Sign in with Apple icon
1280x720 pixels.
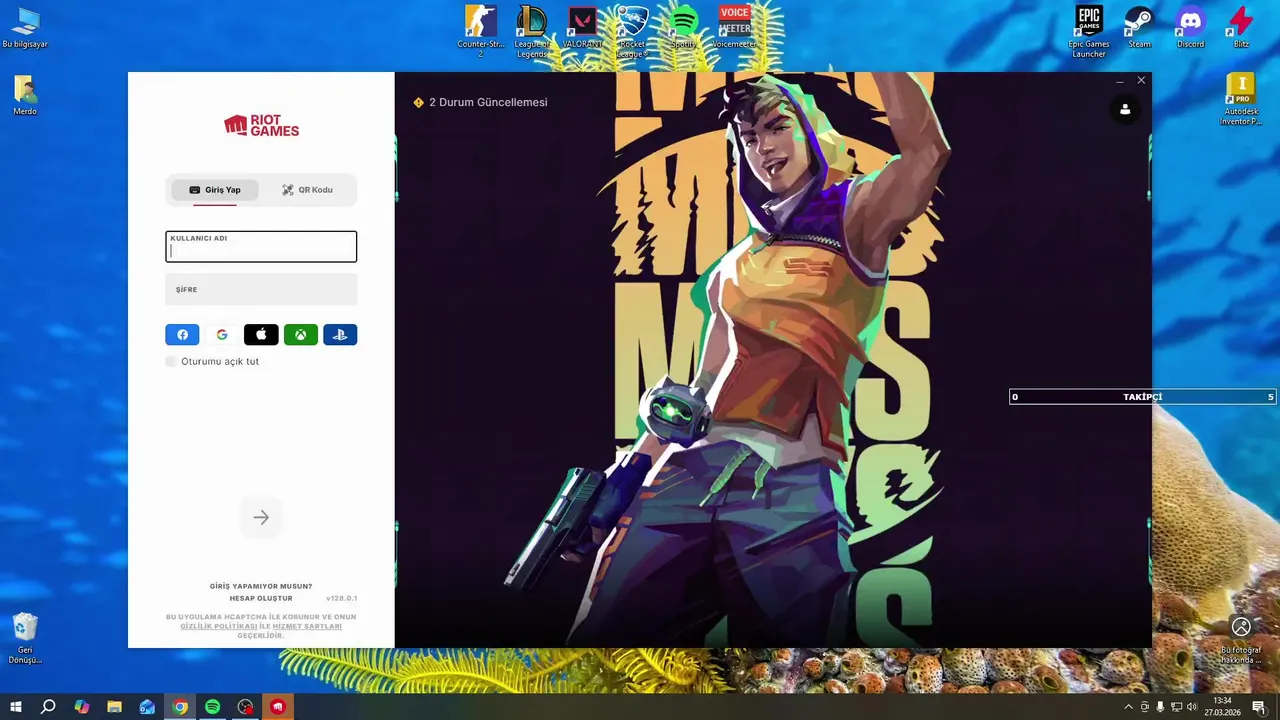pyautogui.click(x=261, y=335)
